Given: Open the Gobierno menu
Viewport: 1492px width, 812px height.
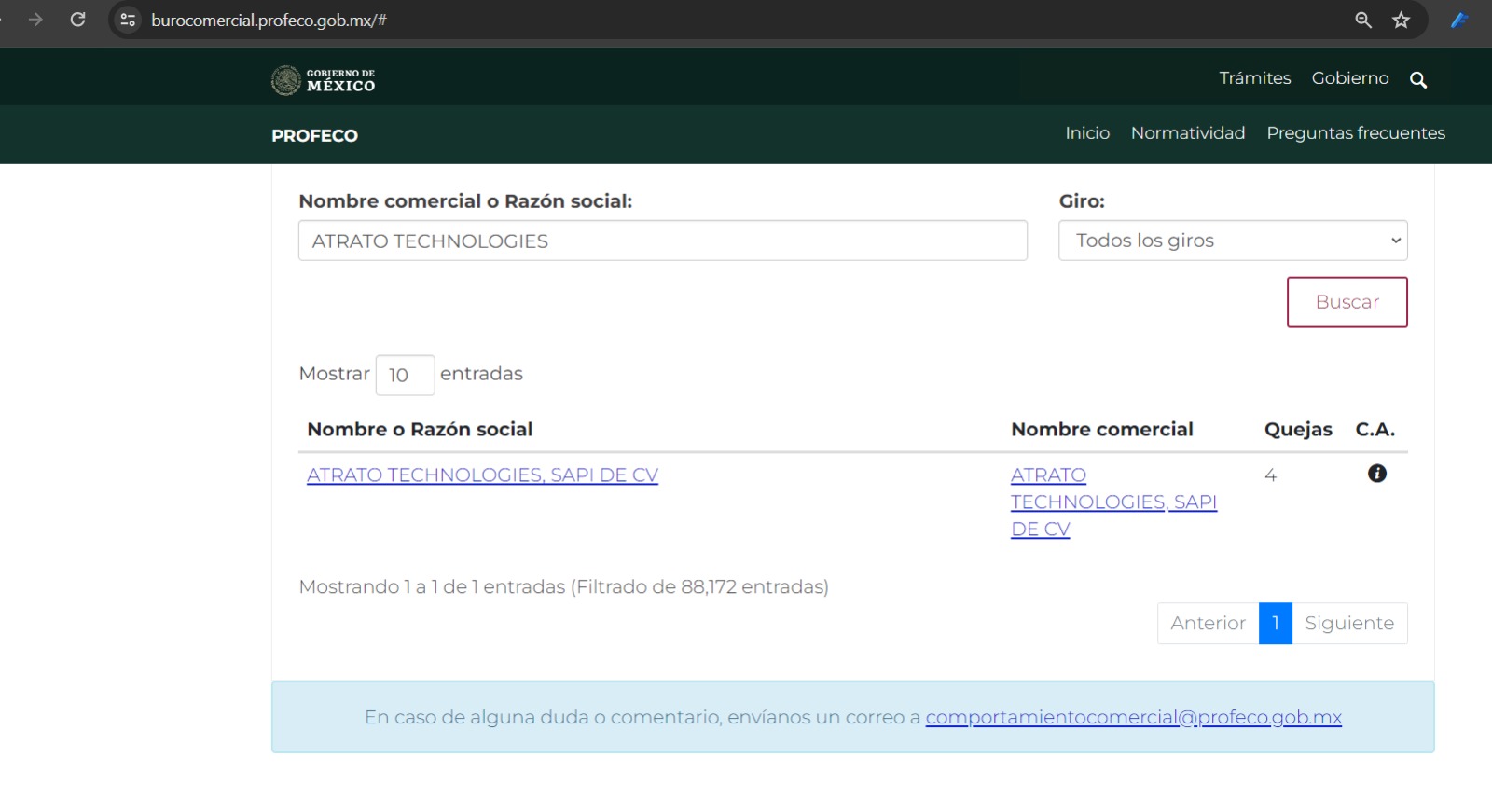Looking at the screenshot, I should [1349, 78].
